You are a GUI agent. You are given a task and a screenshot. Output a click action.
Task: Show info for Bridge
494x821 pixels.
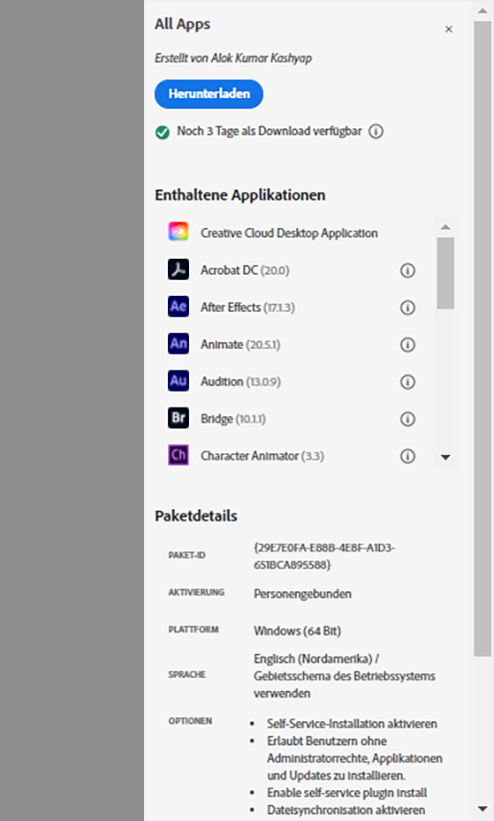pos(408,419)
